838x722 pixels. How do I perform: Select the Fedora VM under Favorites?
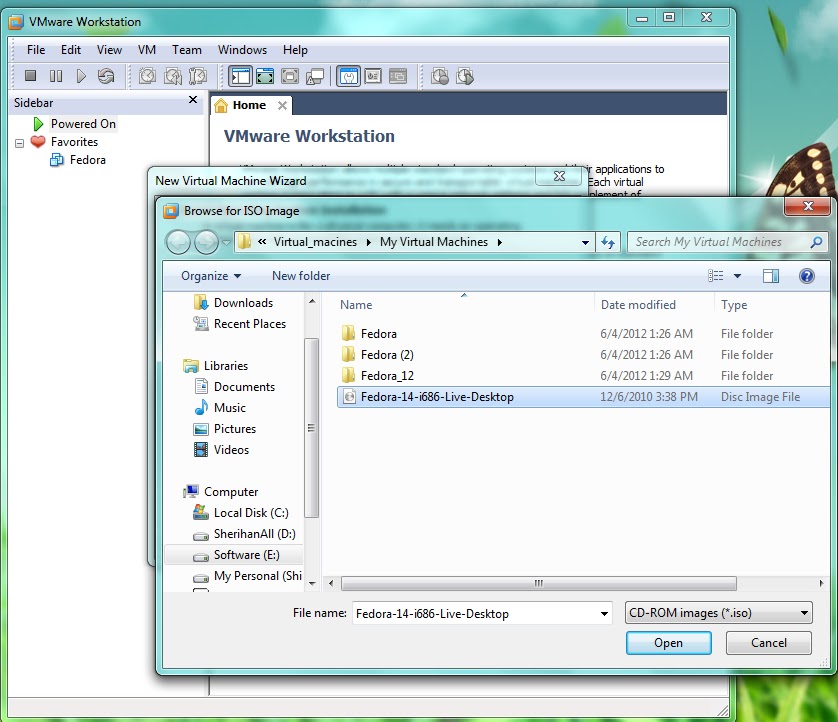pos(87,160)
